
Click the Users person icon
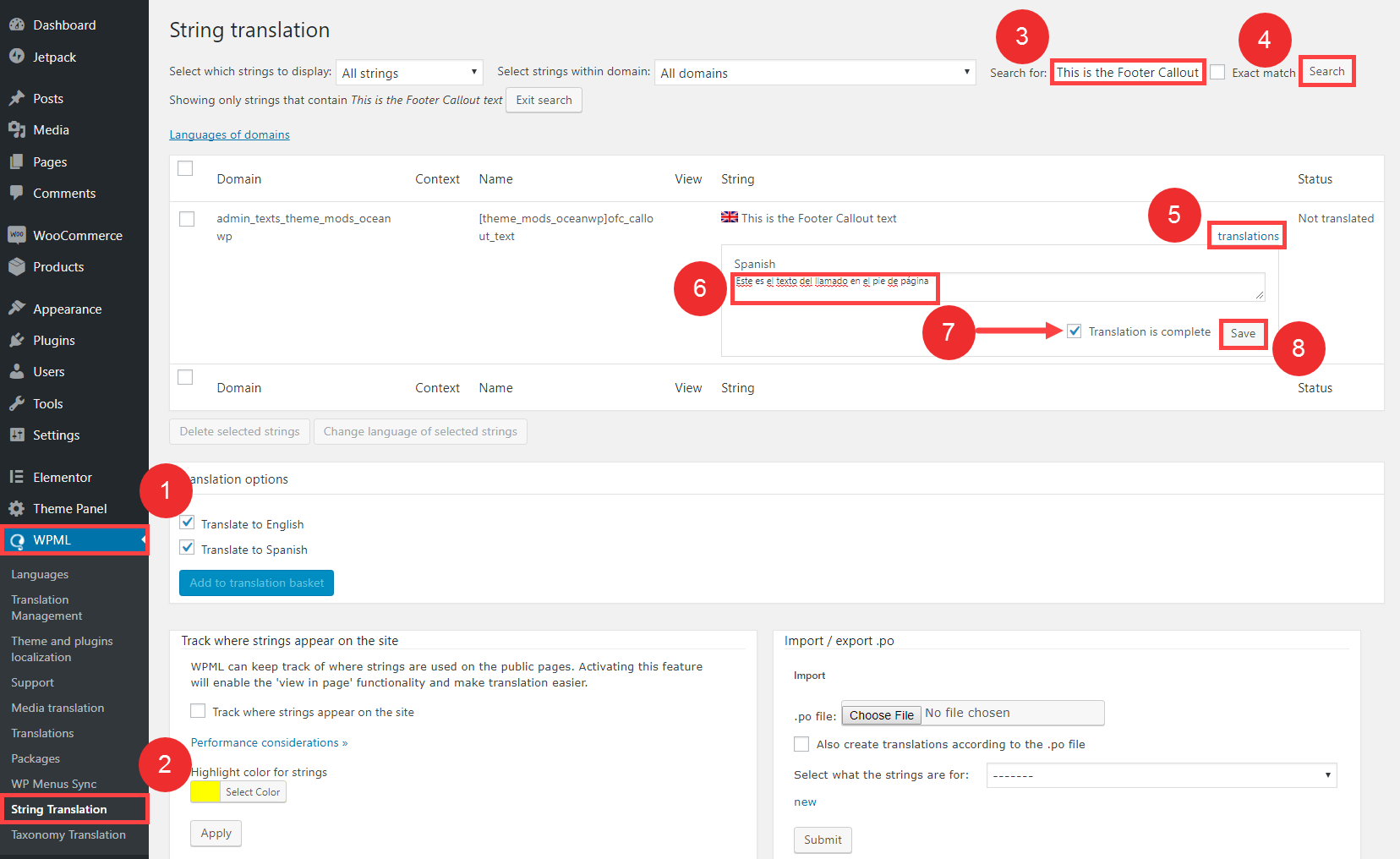coord(17,371)
